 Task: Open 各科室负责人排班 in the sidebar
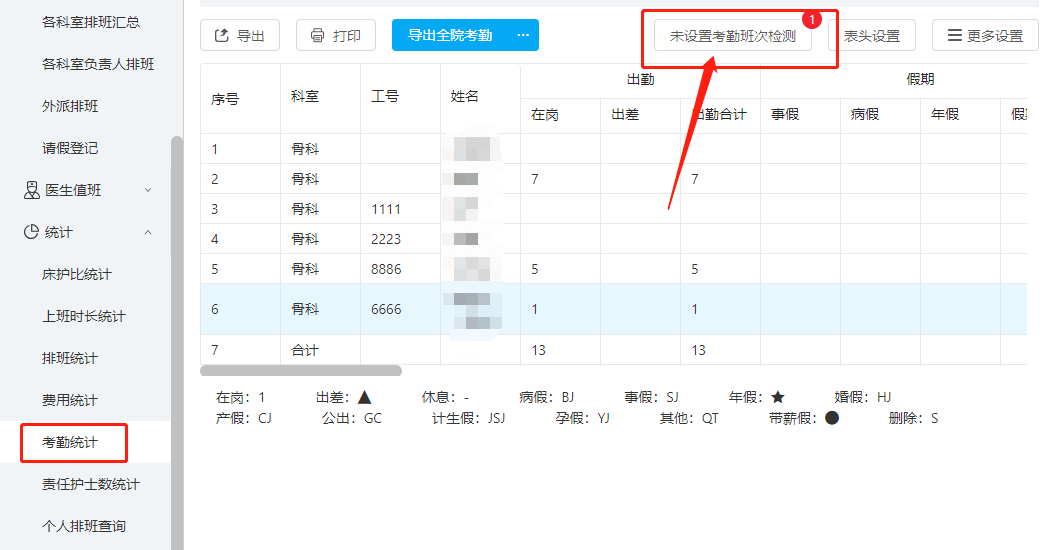(98, 64)
